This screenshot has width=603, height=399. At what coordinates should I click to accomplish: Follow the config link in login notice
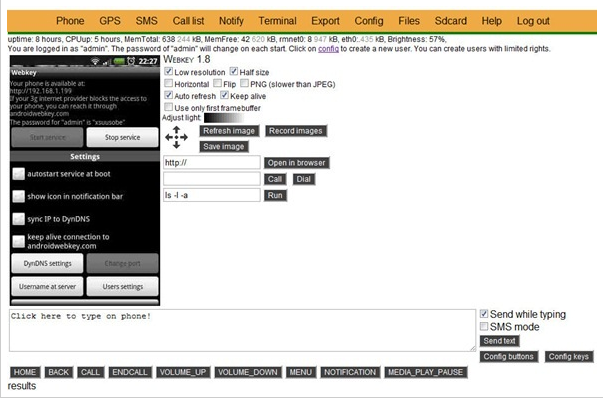click(x=328, y=49)
